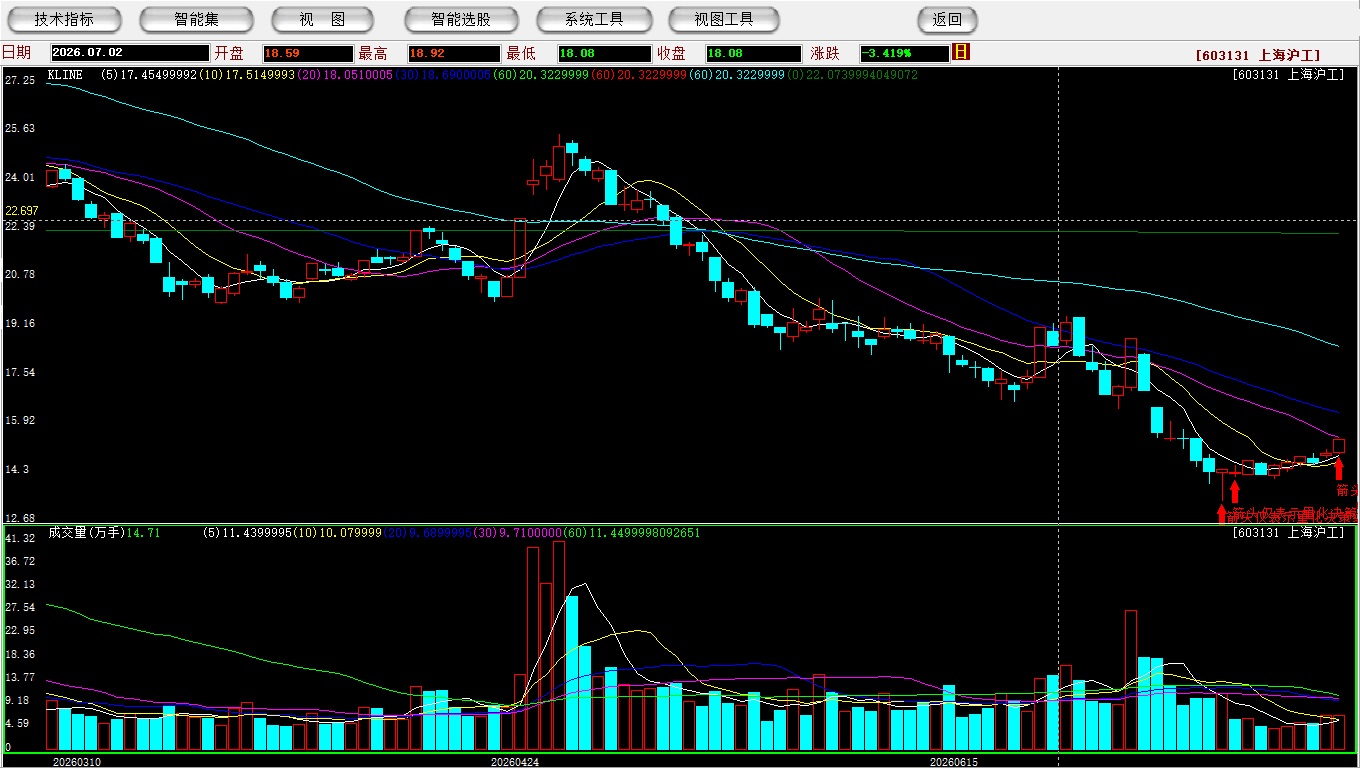
Task: Click the MA value (5)17.45499992
Action: [x=150, y=75]
